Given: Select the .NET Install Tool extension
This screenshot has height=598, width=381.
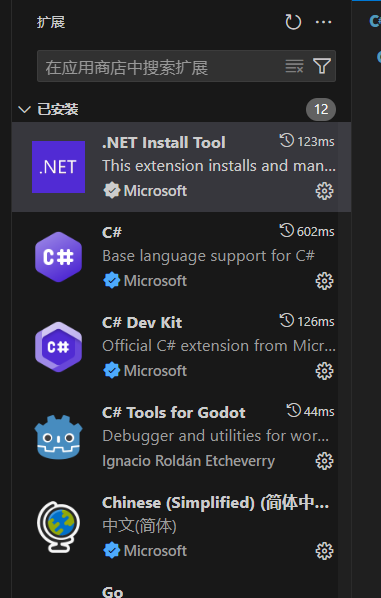Looking at the screenshot, I should tap(182, 167).
